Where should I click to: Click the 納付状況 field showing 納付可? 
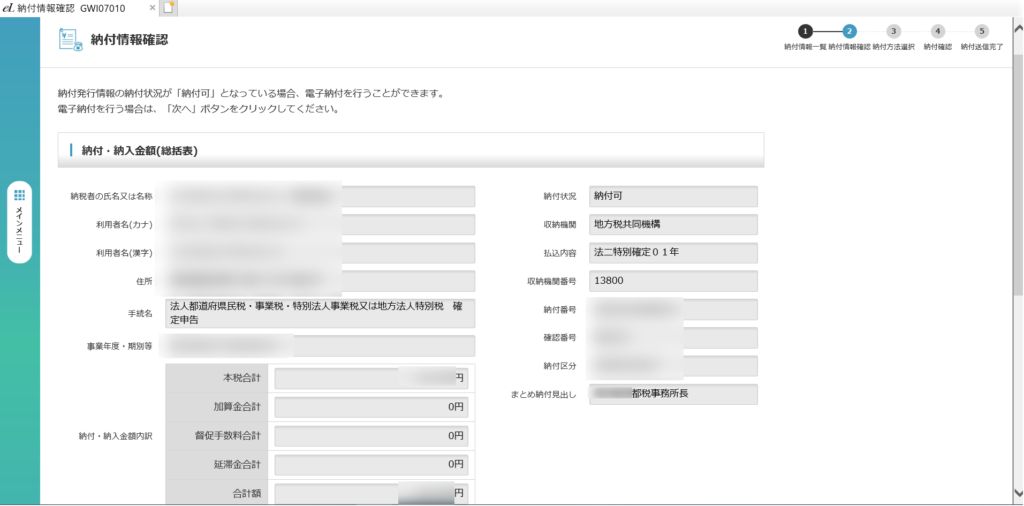[673, 196]
